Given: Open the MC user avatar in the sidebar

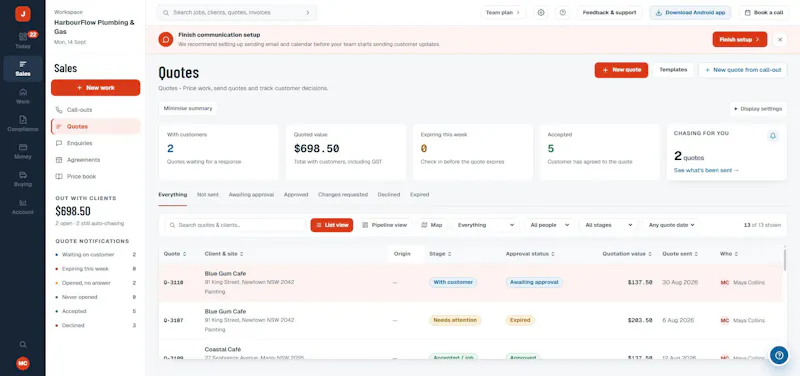Looking at the screenshot, I should (22, 363).
